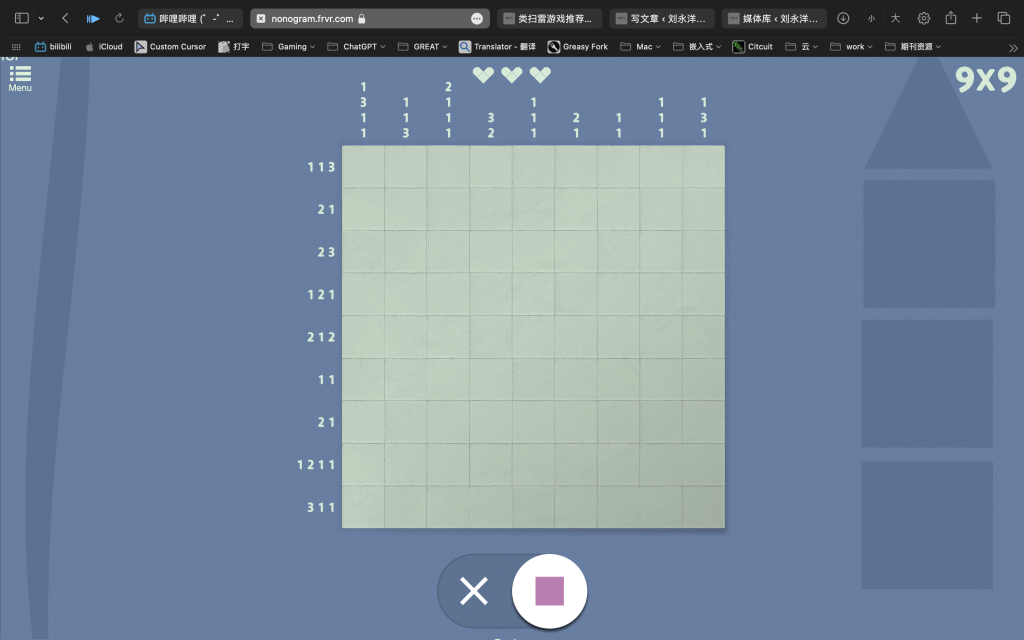This screenshot has height=640, width=1024.
Task: Show the tab overview
Action: click(x=1004, y=18)
